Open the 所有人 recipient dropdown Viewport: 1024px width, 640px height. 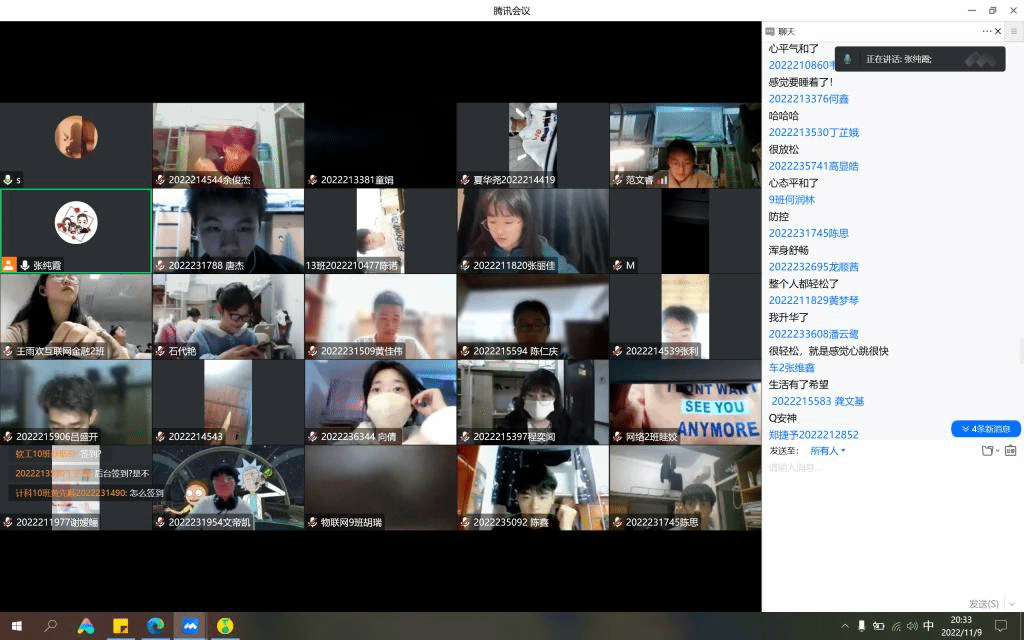pos(827,451)
